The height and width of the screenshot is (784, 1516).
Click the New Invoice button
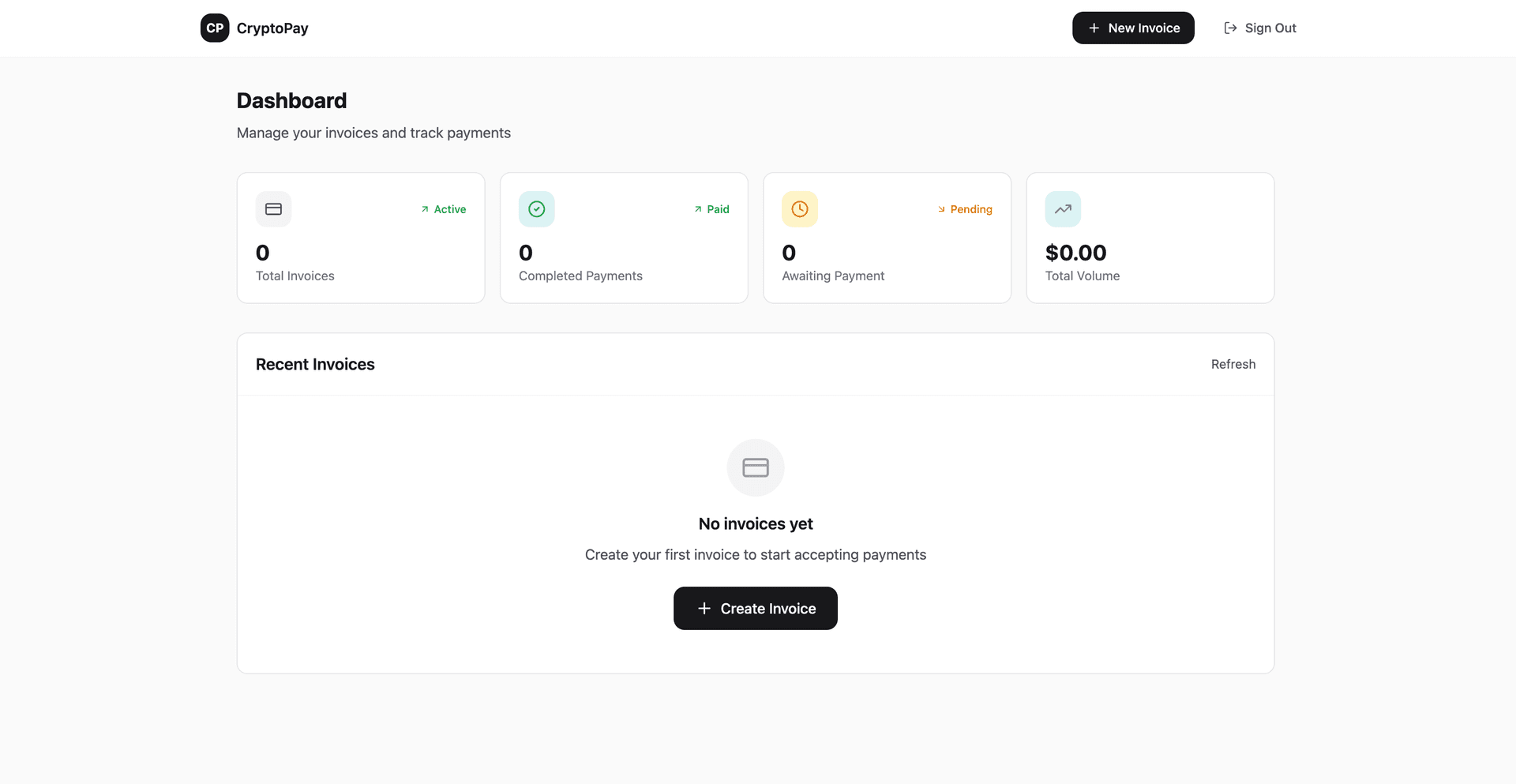coord(1132,28)
